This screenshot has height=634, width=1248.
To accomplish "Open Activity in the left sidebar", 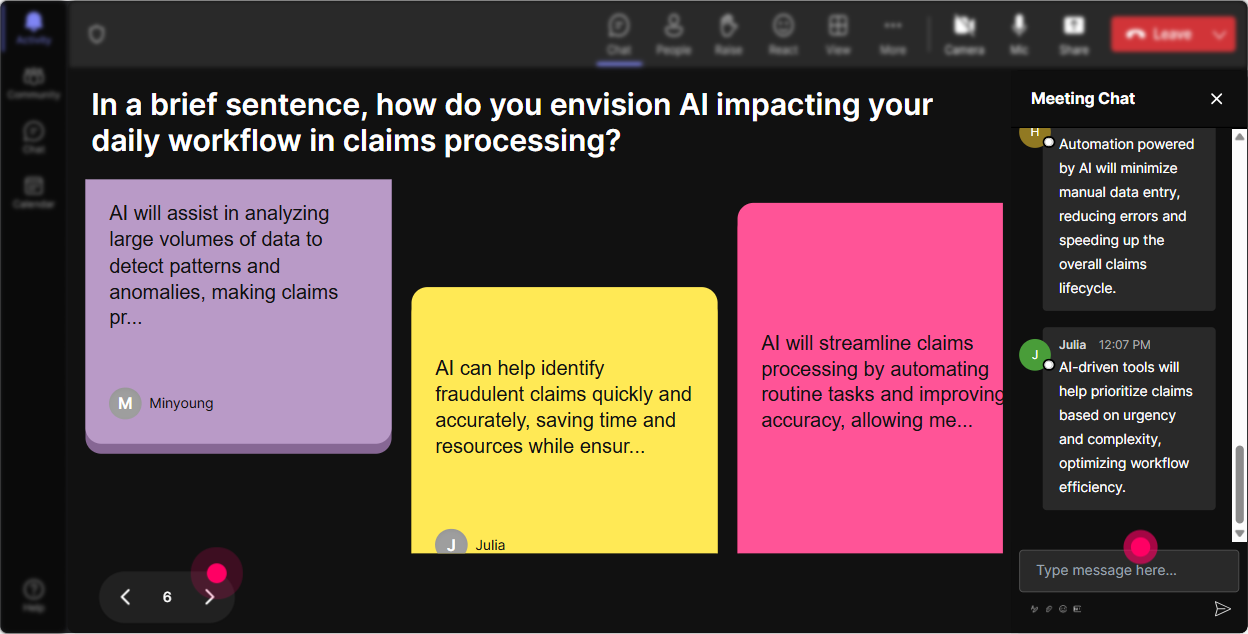I will 34,28.
